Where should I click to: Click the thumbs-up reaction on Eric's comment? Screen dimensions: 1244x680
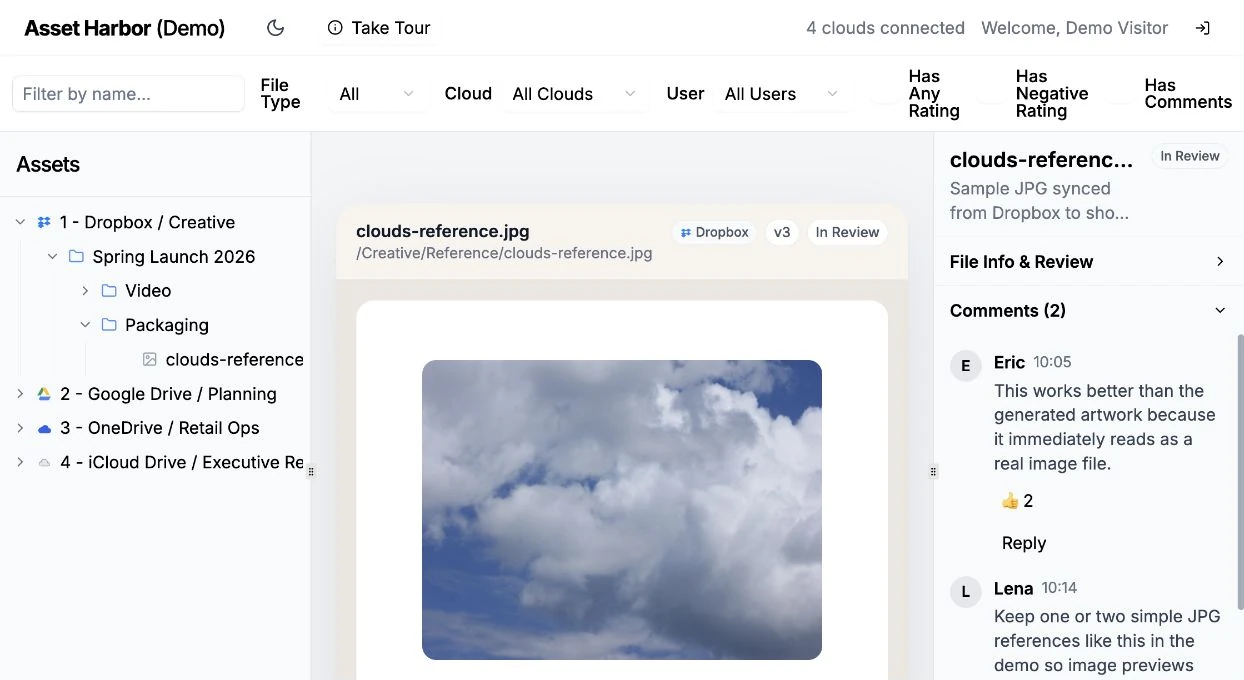point(1017,501)
